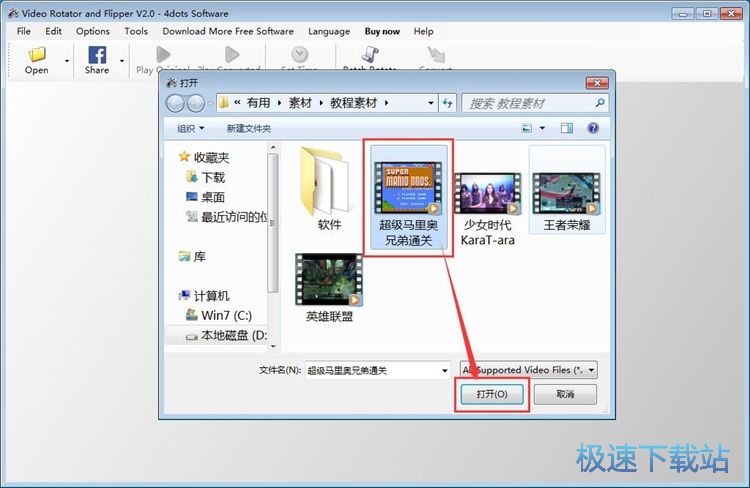Screen dimensions: 750x488
Task: Select the 软件 folder
Action: (x=329, y=189)
